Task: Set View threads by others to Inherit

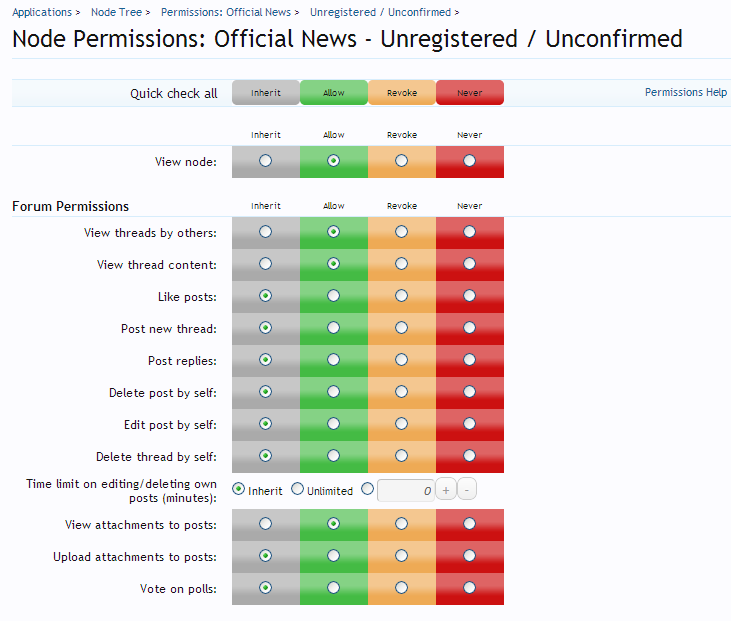Action: 265,232
